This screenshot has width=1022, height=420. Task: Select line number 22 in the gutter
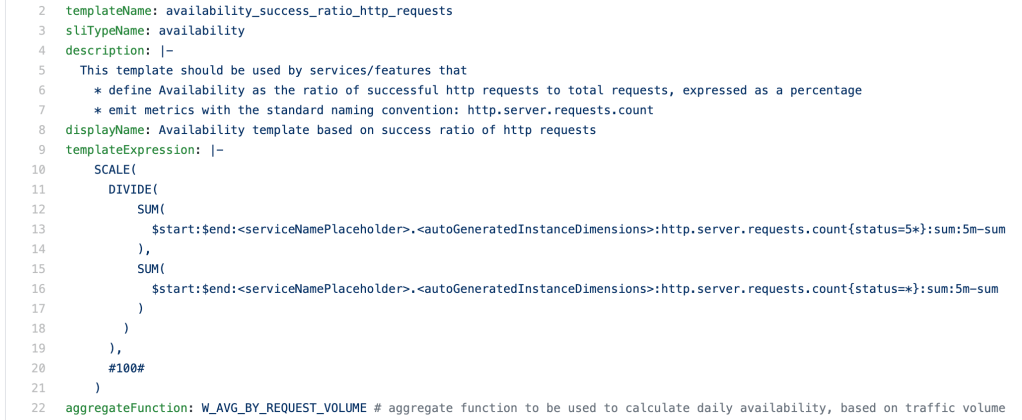[x=39, y=408]
